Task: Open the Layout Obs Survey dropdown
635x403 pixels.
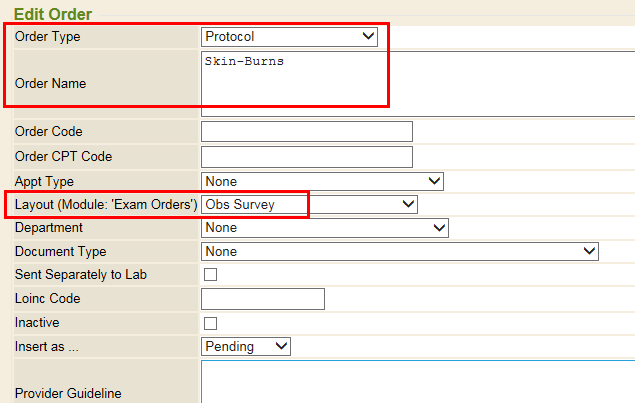Action: point(309,205)
